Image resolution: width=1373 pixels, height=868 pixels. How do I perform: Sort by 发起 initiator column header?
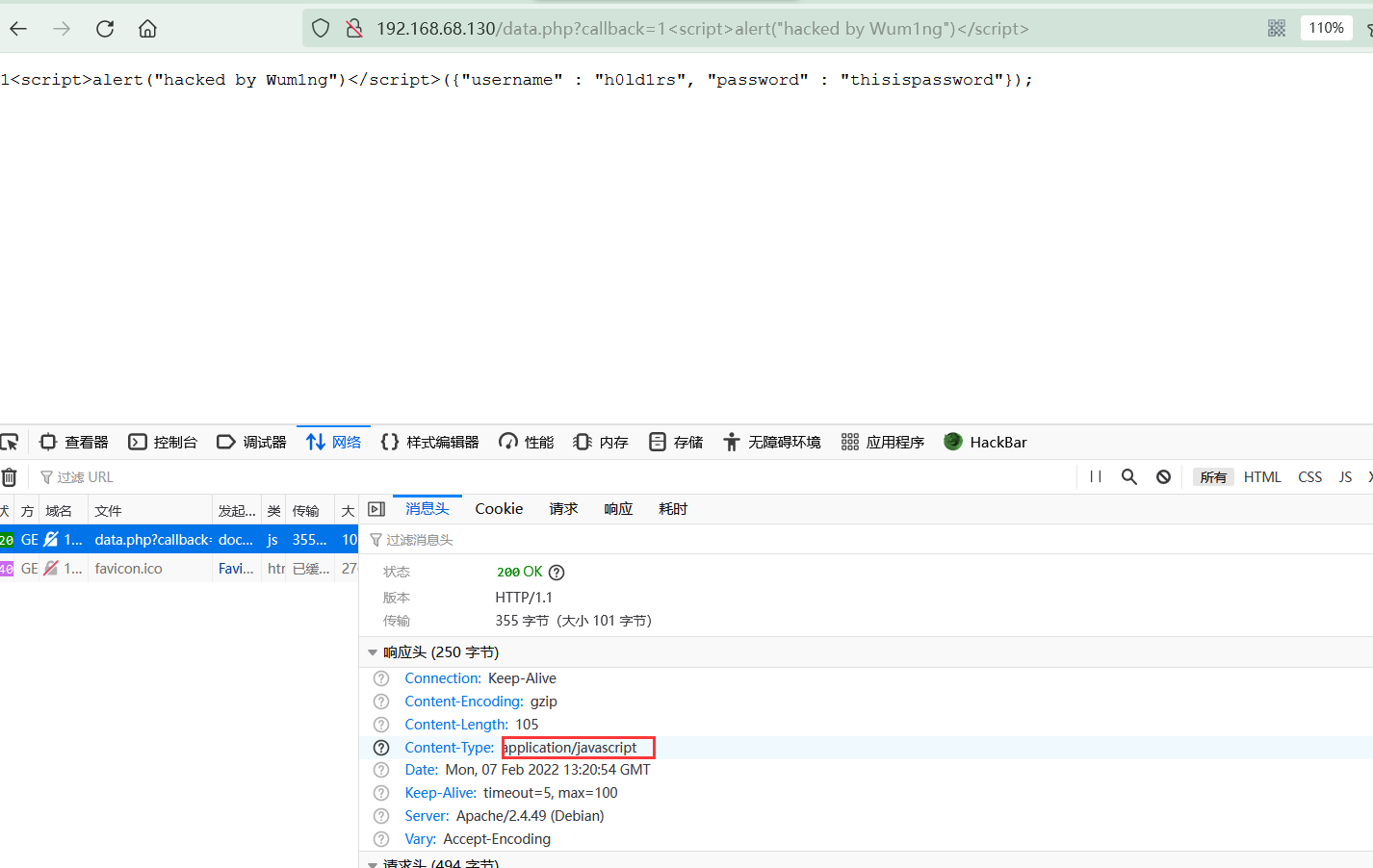[237, 511]
